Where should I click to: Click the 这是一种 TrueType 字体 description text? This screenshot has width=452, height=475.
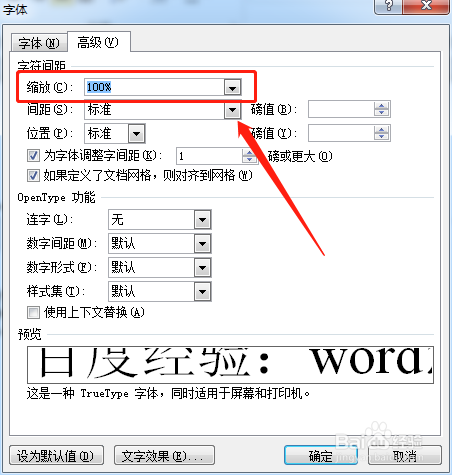[168, 394]
